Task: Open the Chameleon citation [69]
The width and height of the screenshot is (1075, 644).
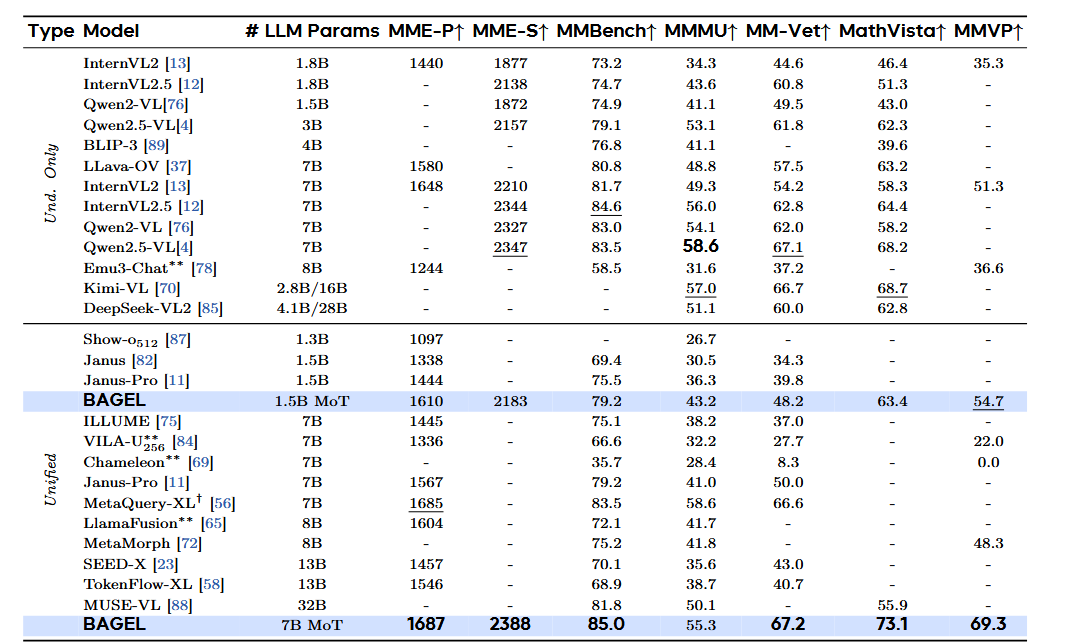Action: pos(201,462)
